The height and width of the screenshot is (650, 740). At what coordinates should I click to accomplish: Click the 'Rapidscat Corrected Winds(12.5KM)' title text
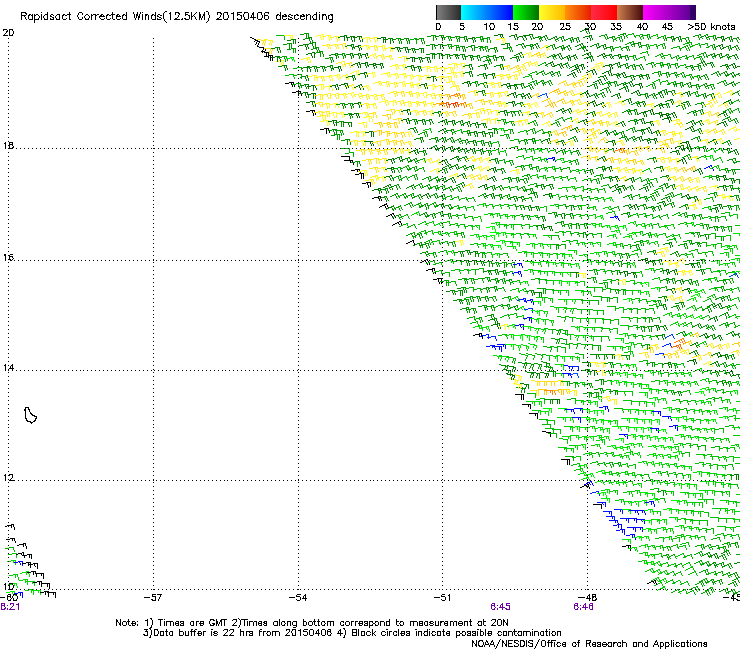pos(115,17)
